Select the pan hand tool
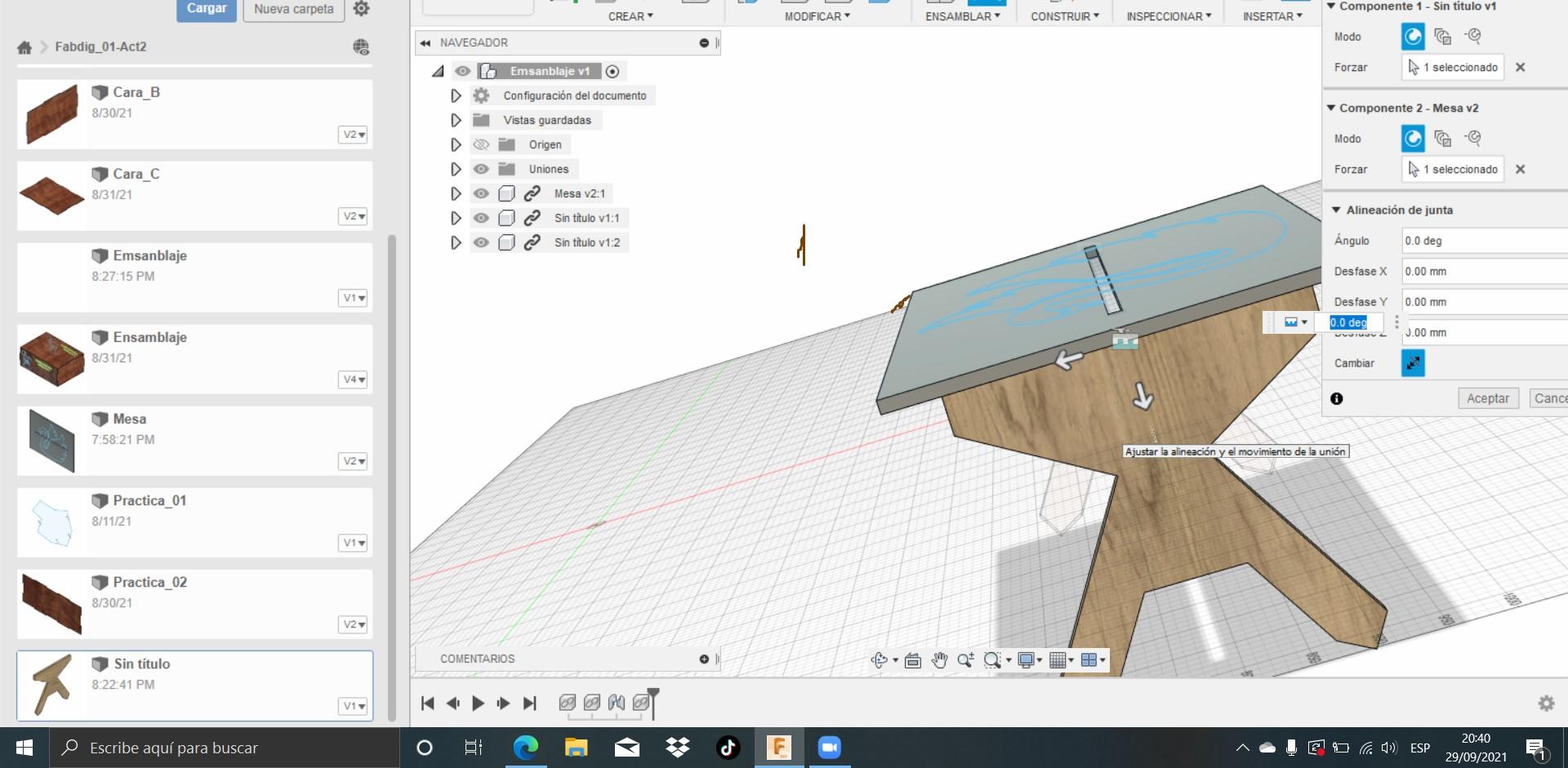This screenshot has width=1568, height=768. 939,660
